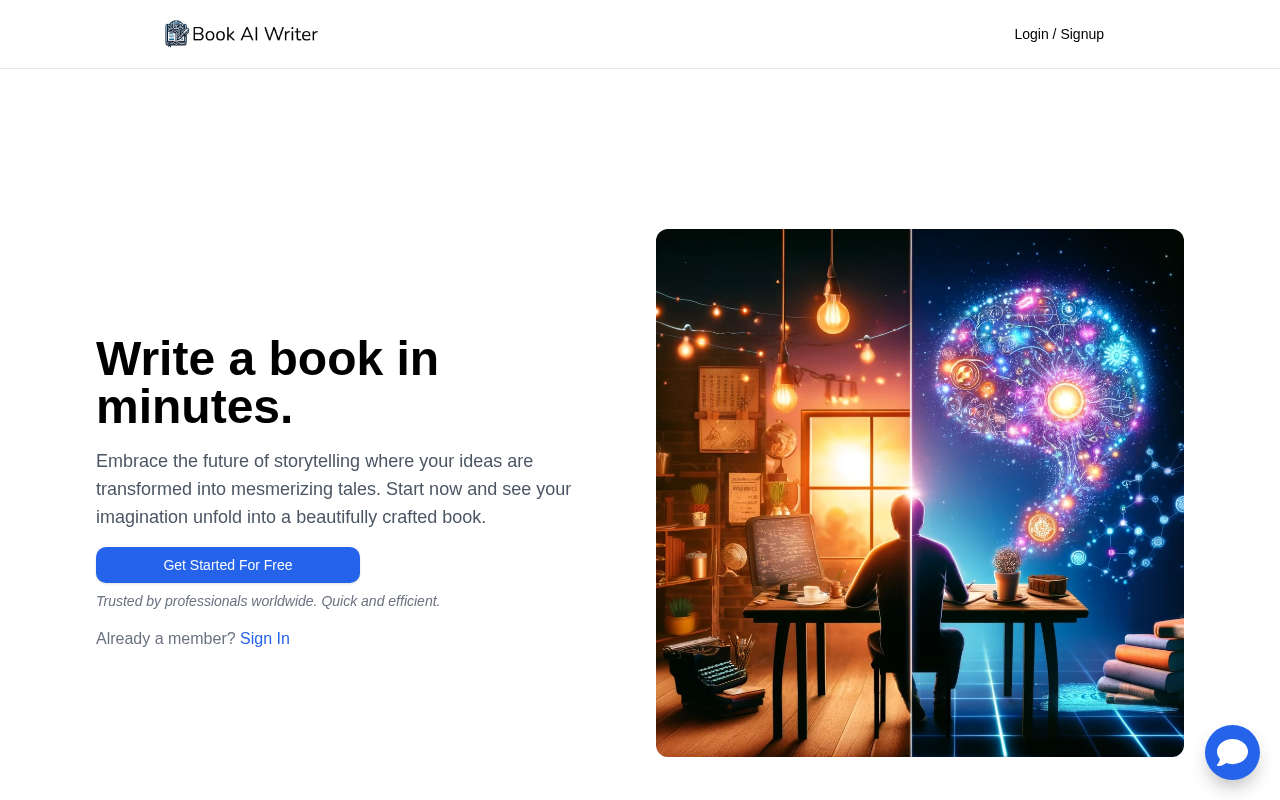Select the Login portion of Login / Signup
The height and width of the screenshot is (800, 1280).
point(1031,33)
